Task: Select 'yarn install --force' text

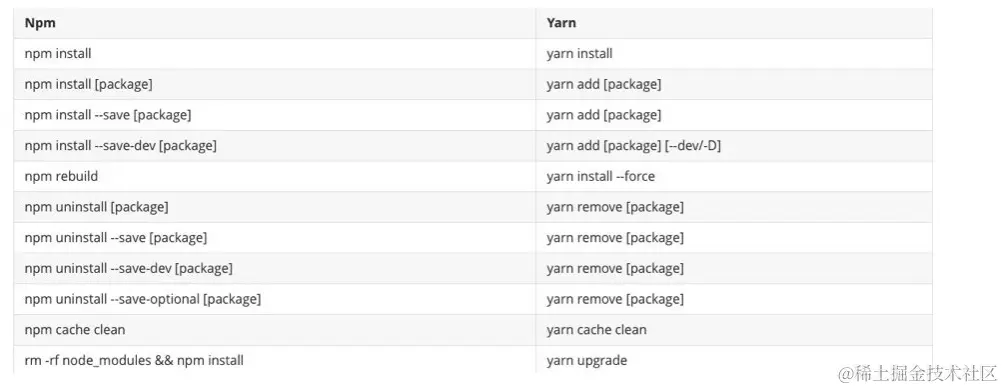Action: click(x=601, y=176)
